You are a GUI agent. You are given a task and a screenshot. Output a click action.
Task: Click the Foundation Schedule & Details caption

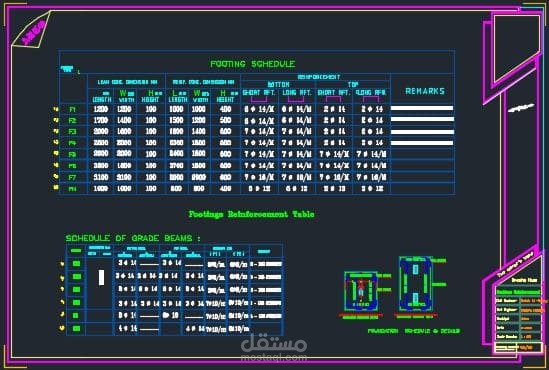[414, 331]
